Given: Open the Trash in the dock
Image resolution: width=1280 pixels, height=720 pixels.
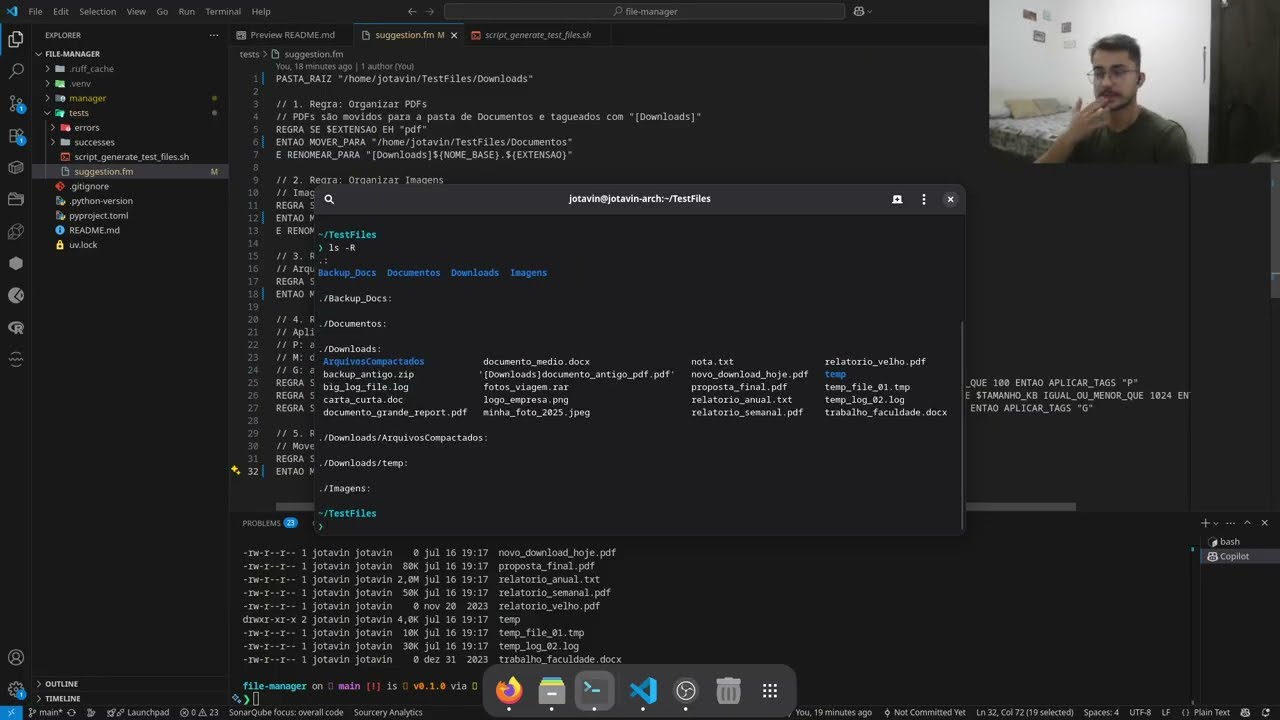Looking at the screenshot, I should [728, 690].
